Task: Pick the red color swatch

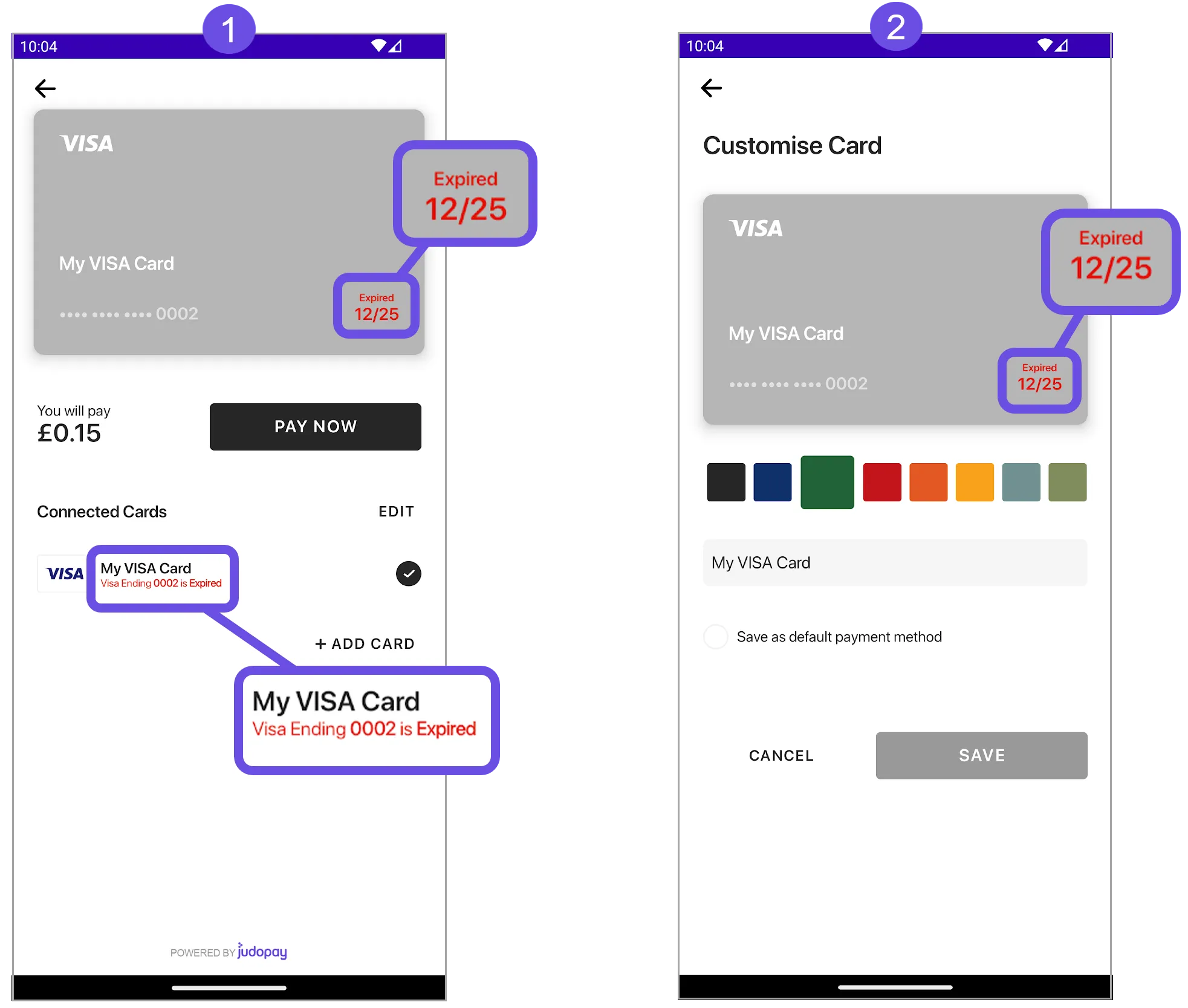Action: pos(882,482)
